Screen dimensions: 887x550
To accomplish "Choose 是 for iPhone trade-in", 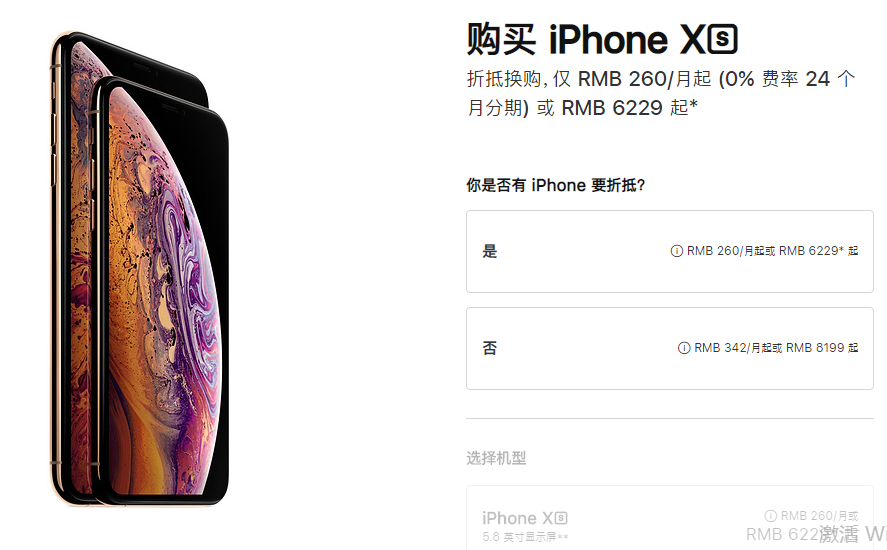I will point(670,251).
